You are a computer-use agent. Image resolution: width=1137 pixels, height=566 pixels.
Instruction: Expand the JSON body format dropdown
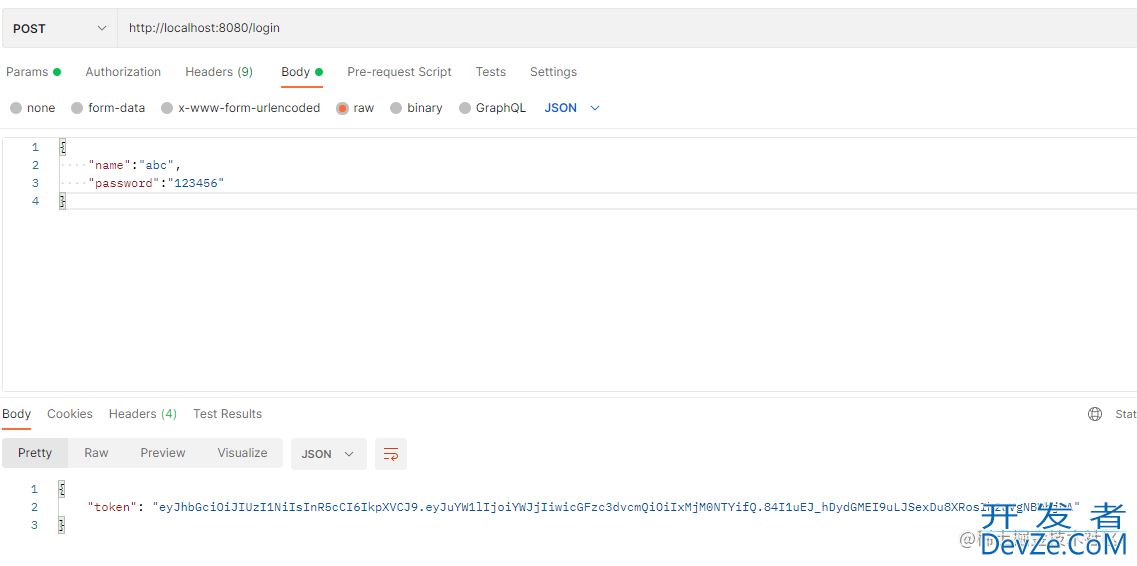tap(572, 108)
